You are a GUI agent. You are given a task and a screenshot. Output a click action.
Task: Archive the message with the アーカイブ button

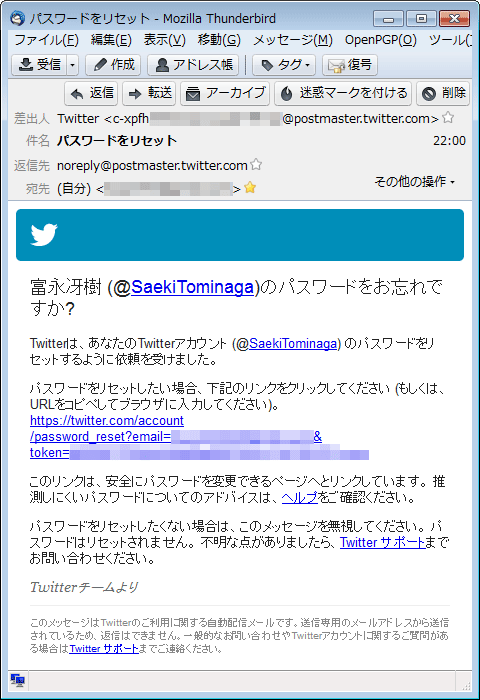coord(225,93)
